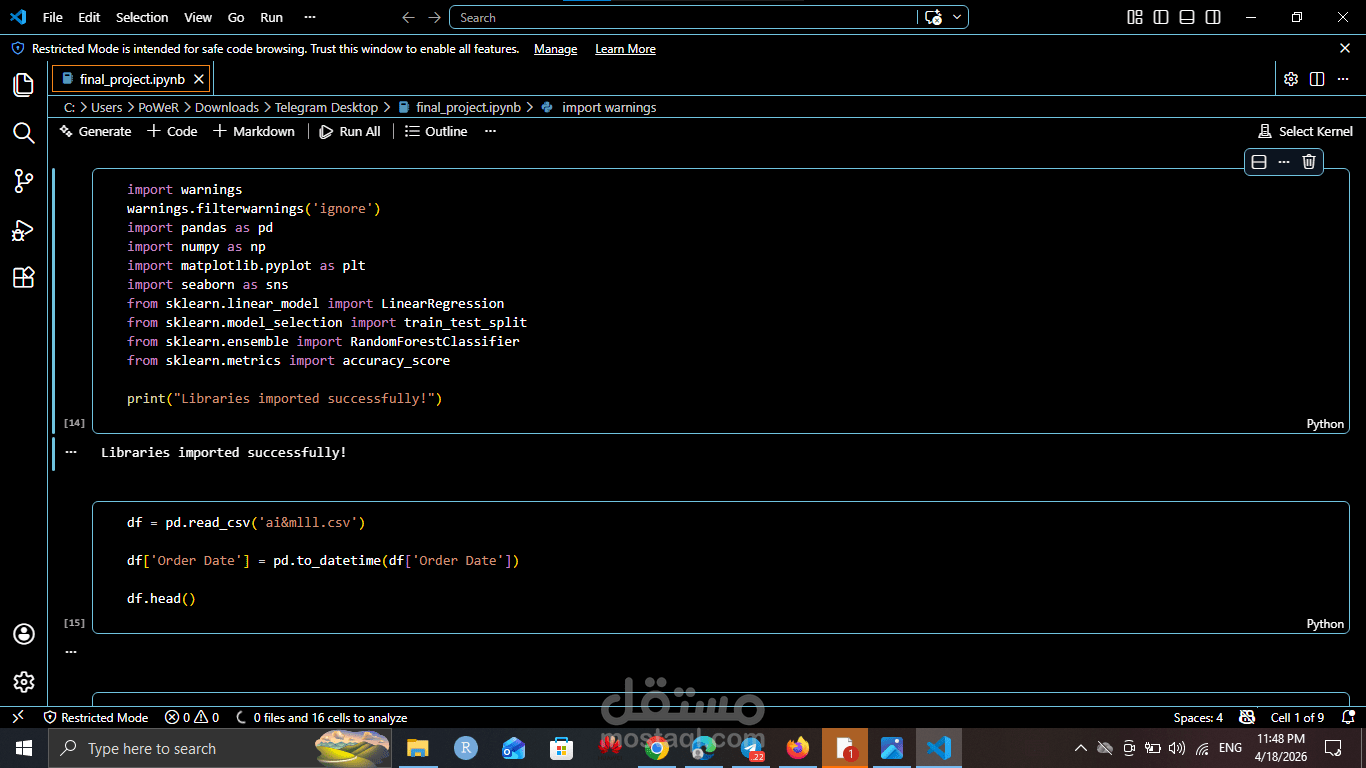
Task: Open the Selection menu
Action: (x=142, y=17)
